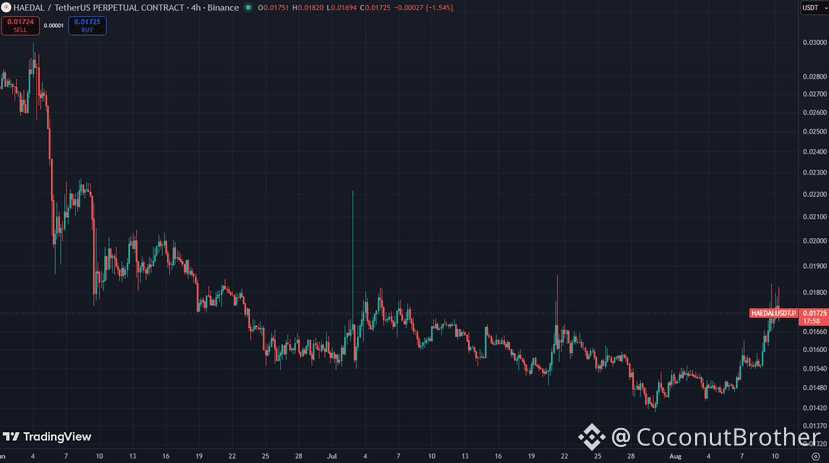Image resolution: width=829 pixels, height=463 pixels.
Task: Click the current price tag 0.01725 on axis
Action: tap(814, 313)
